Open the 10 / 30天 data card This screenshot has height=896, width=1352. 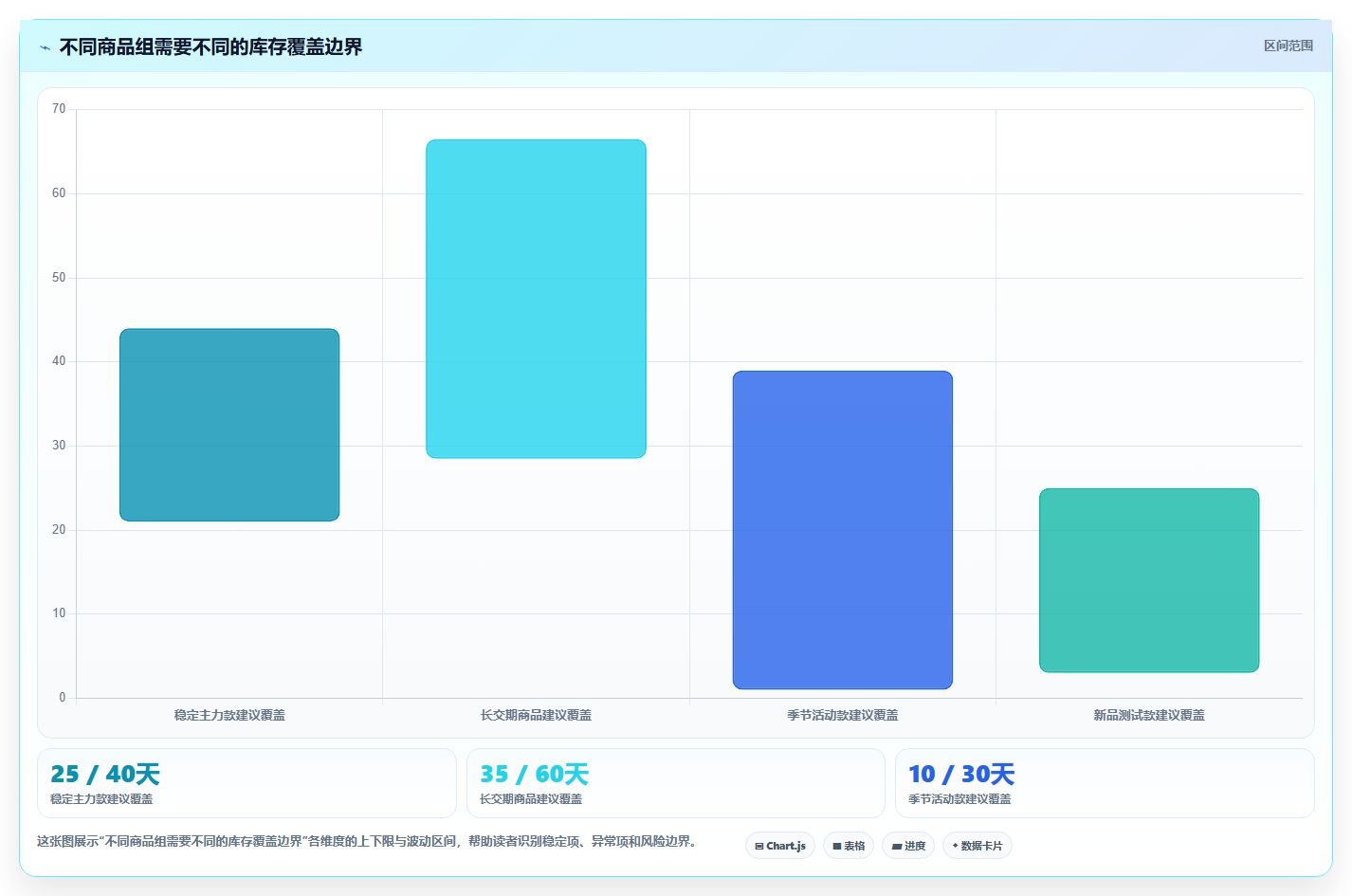click(x=1105, y=783)
